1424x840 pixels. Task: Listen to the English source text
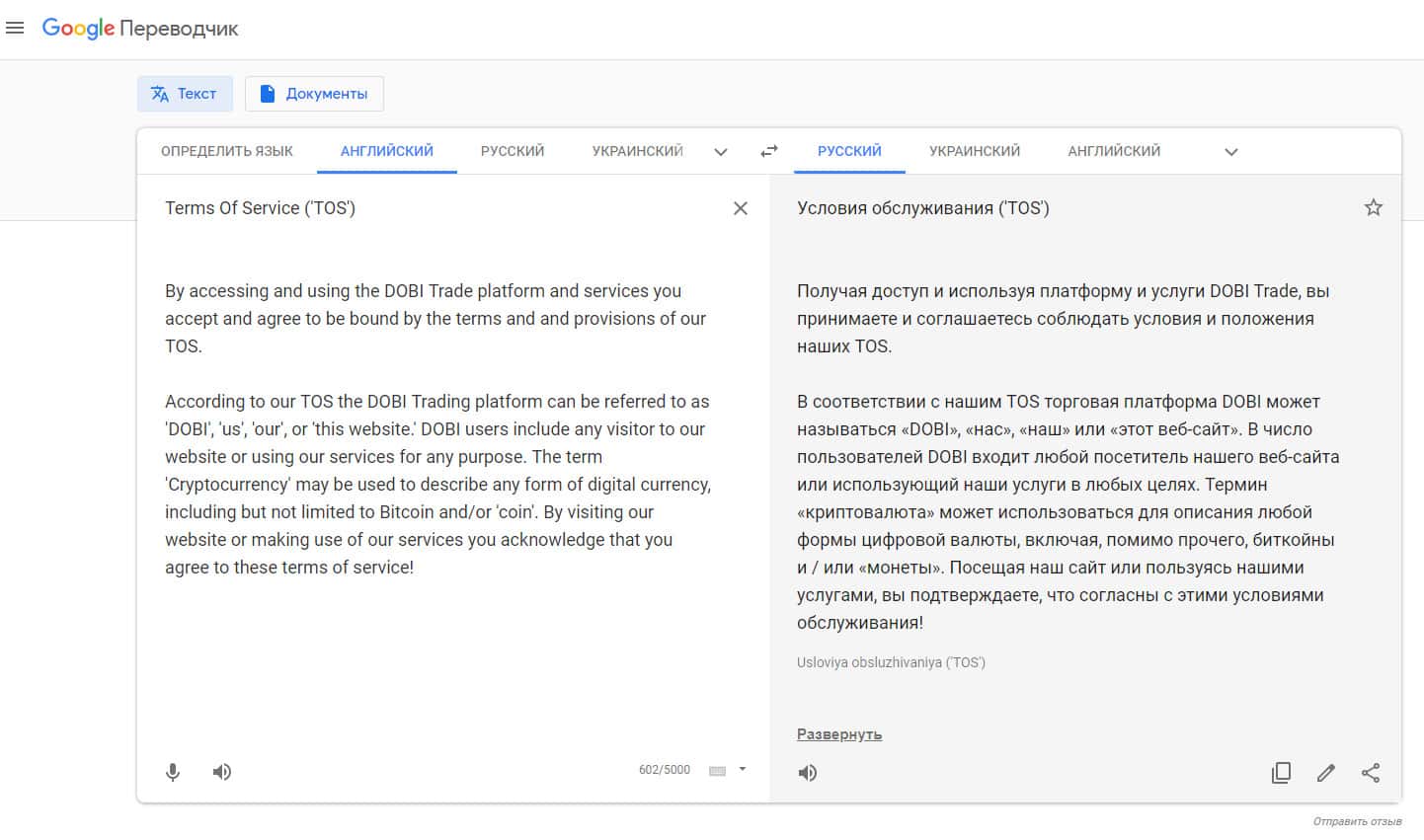[x=222, y=772]
